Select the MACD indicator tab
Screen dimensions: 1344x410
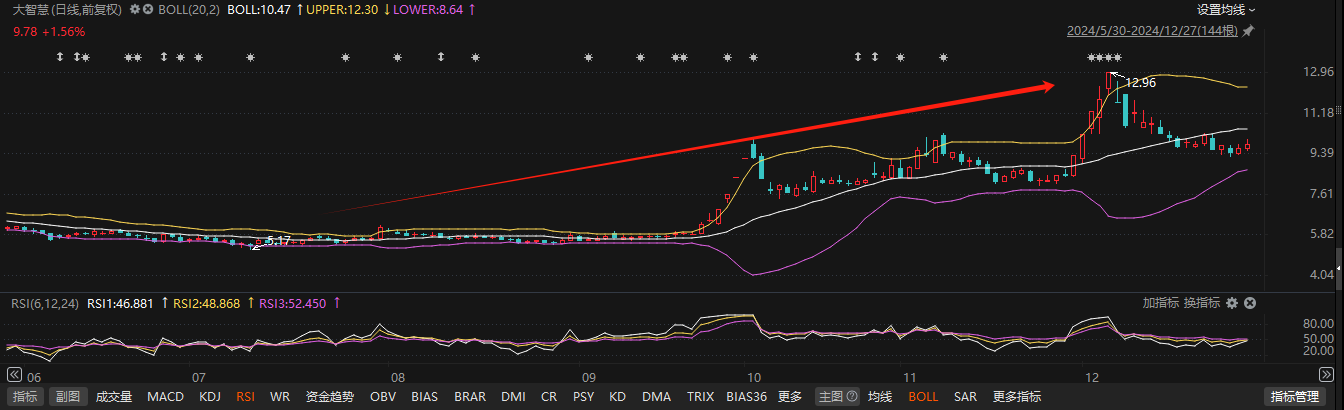coord(165,397)
